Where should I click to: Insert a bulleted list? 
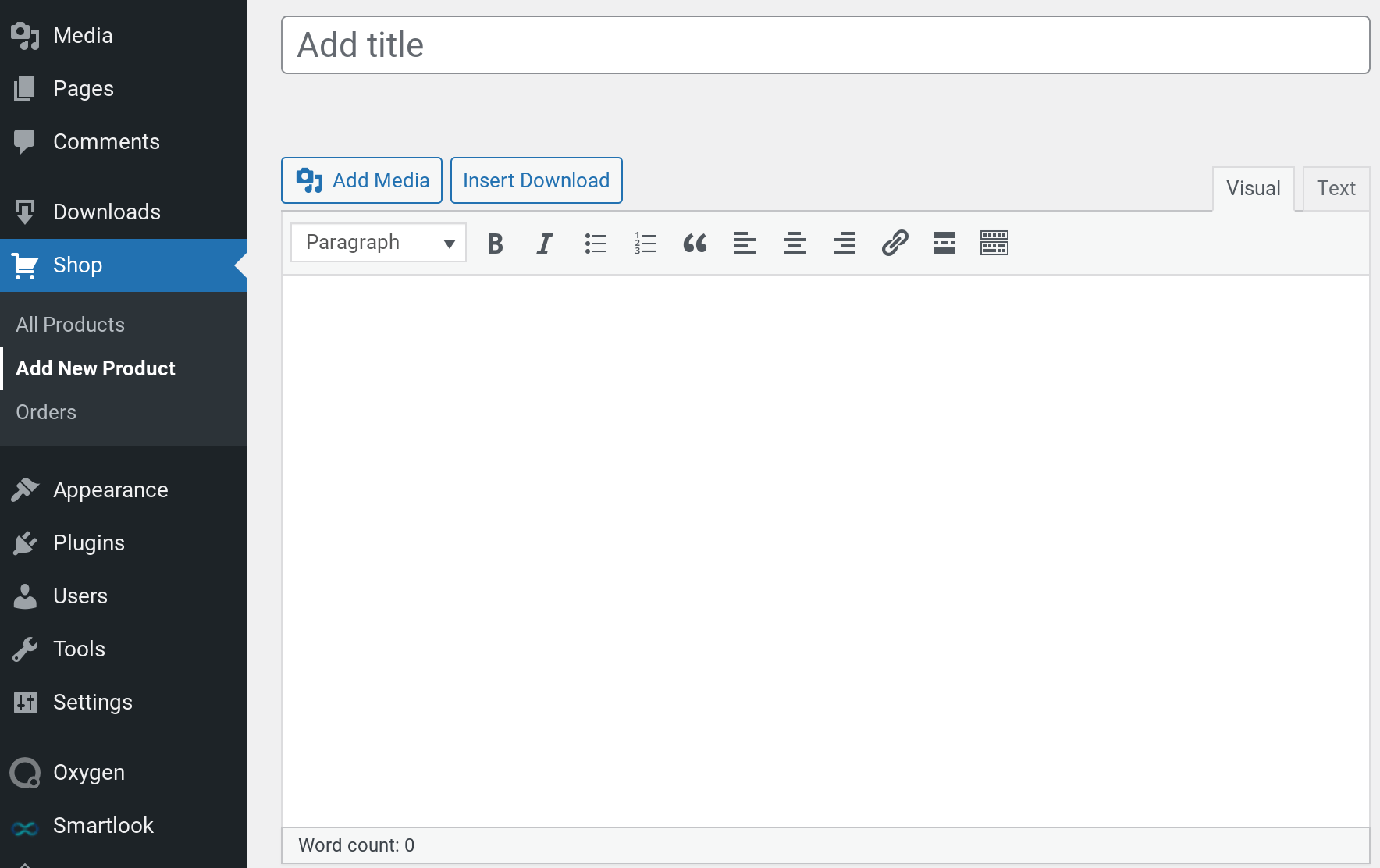595,244
